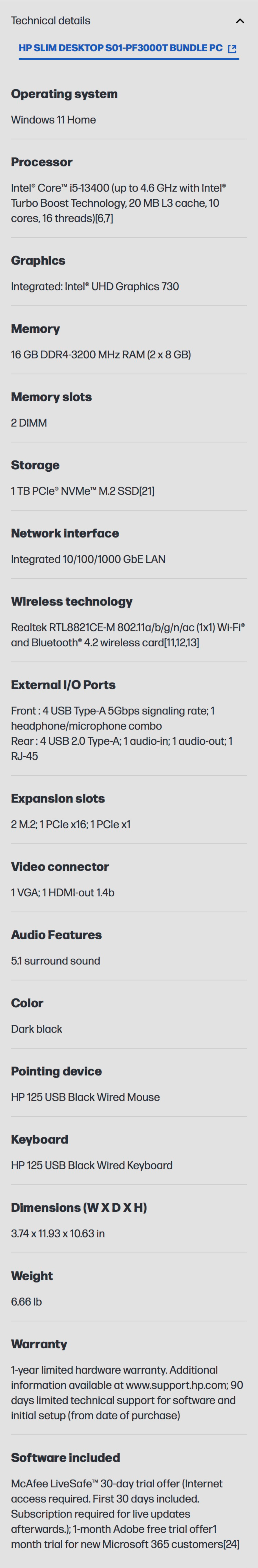Click the Wireless technology heading

[x=71, y=601]
